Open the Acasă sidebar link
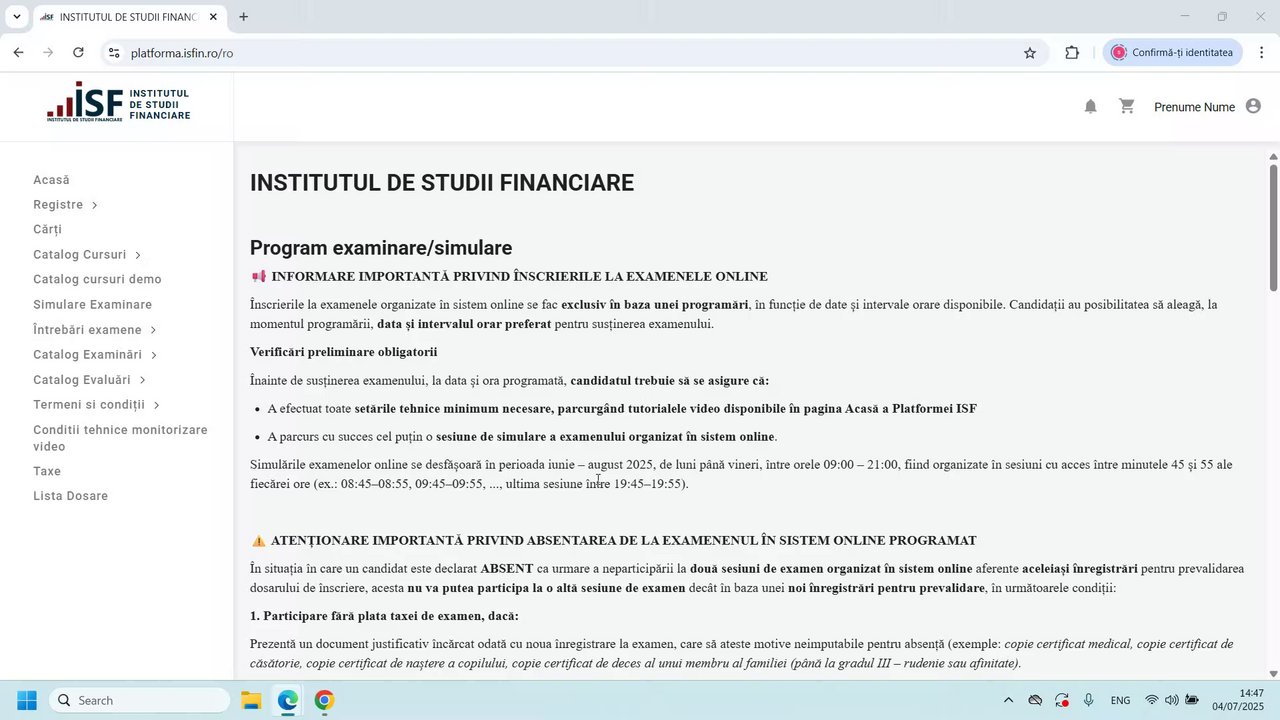The width and height of the screenshot is (1280, 720). click(x=51, y=180)
